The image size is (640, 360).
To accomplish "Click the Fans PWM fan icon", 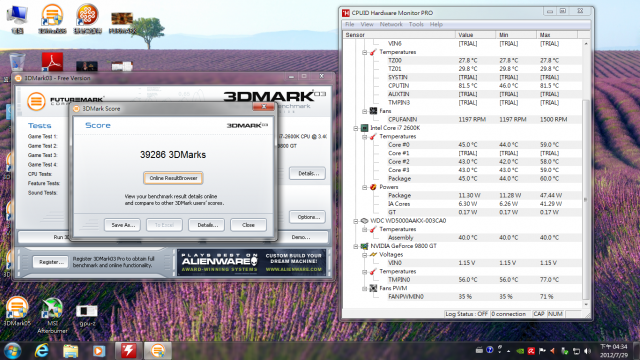I will pos(373,289).
